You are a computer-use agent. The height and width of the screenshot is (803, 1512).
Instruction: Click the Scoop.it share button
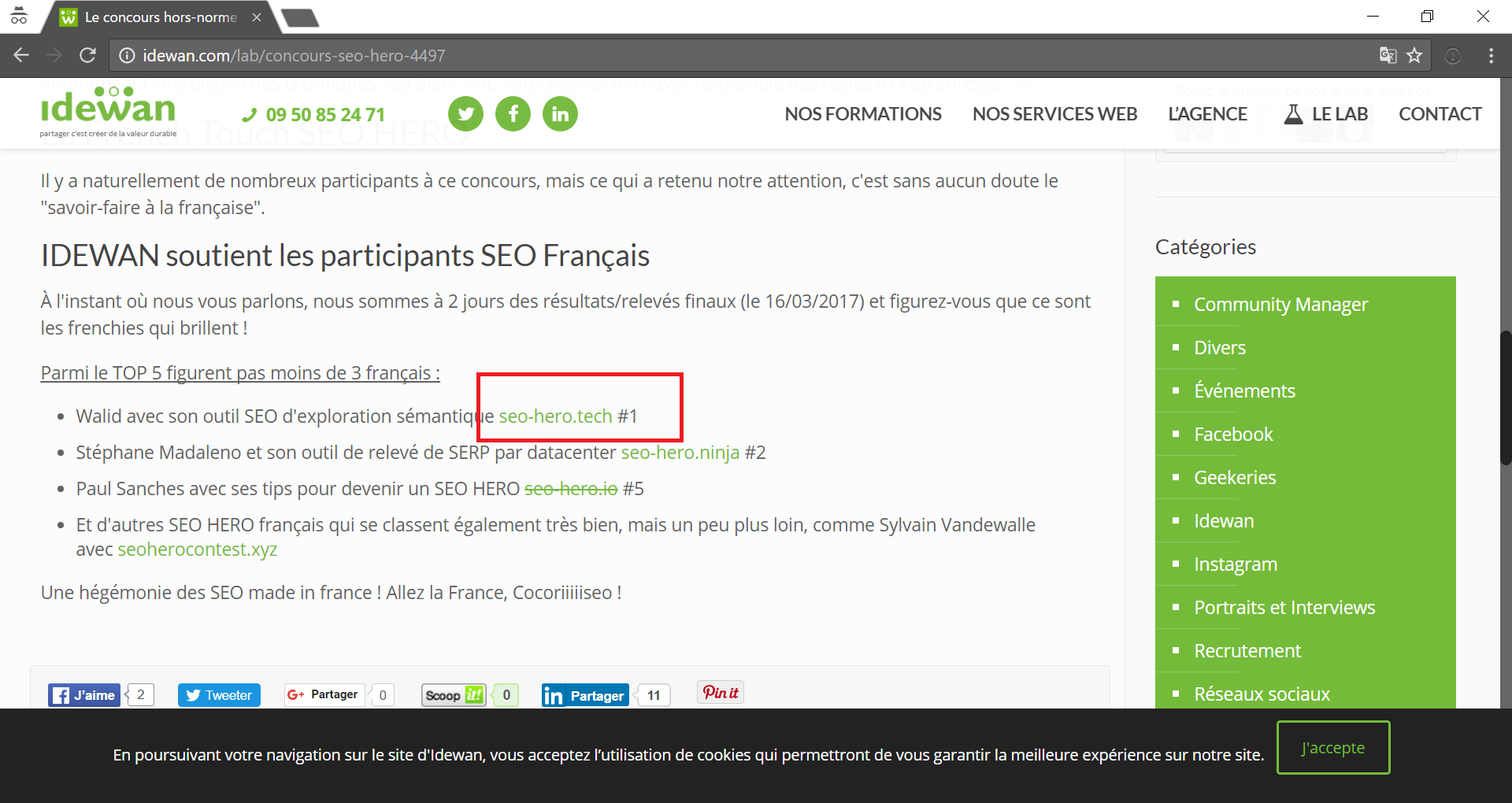[454, 695]
